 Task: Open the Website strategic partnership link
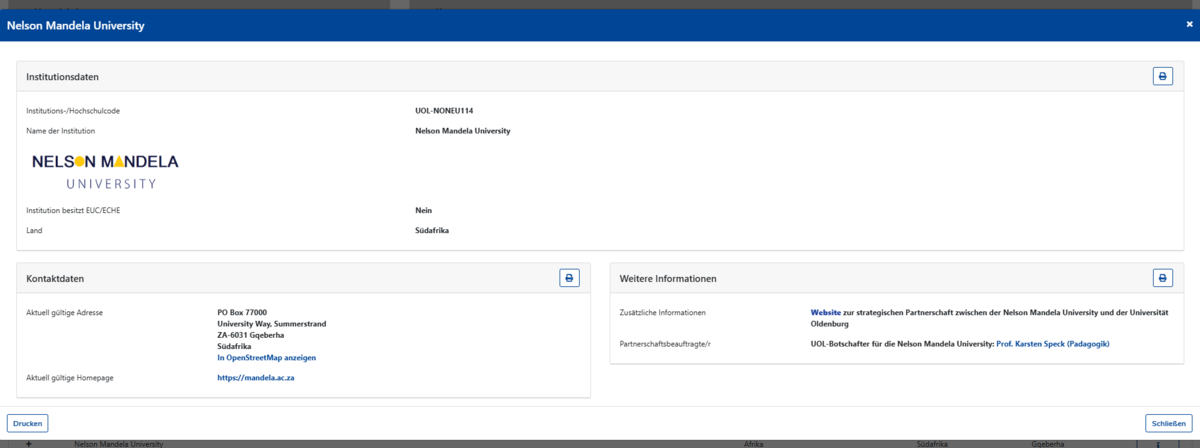point(825,312)
